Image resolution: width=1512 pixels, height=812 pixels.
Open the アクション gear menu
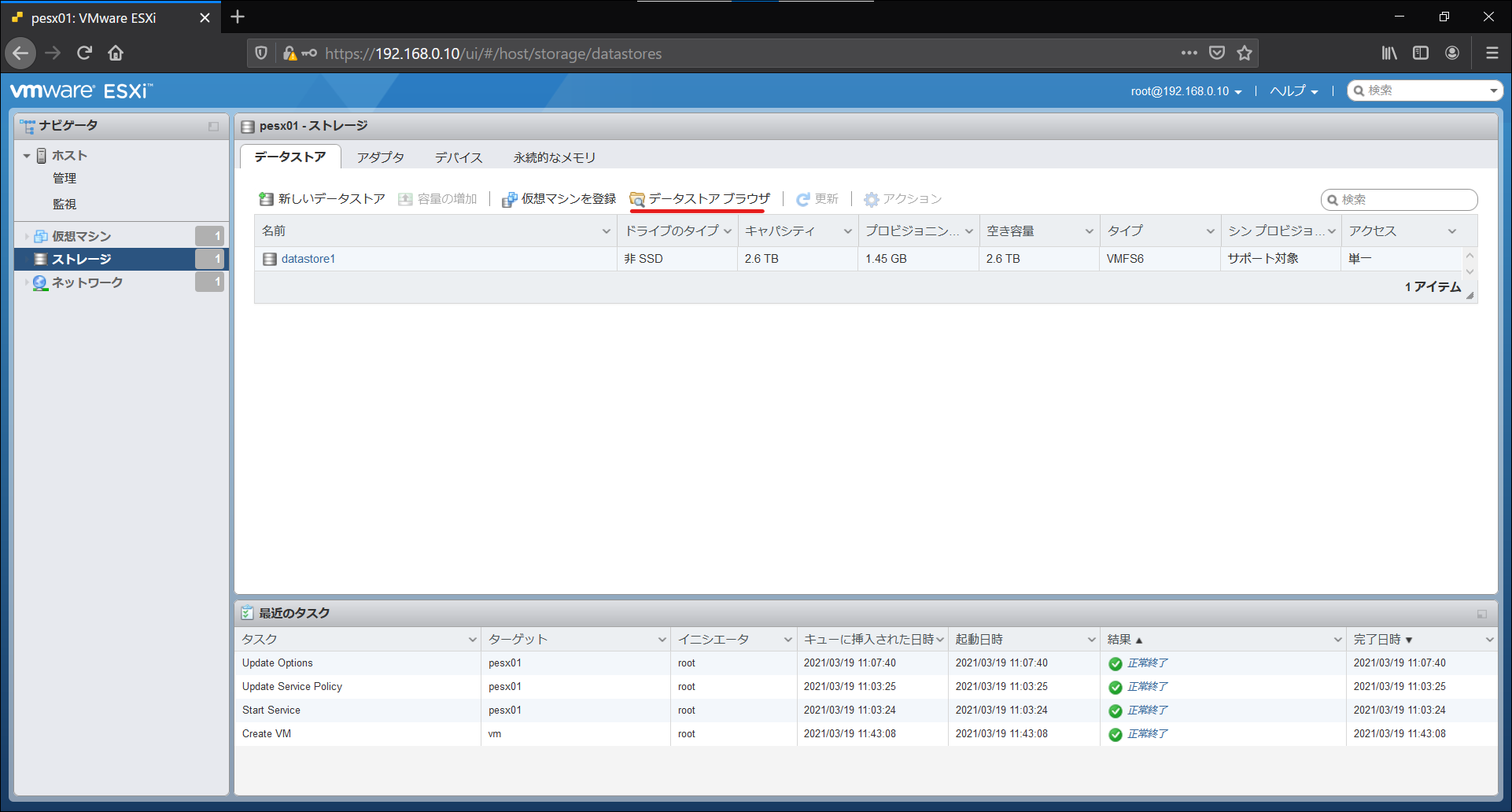point(902,199)
